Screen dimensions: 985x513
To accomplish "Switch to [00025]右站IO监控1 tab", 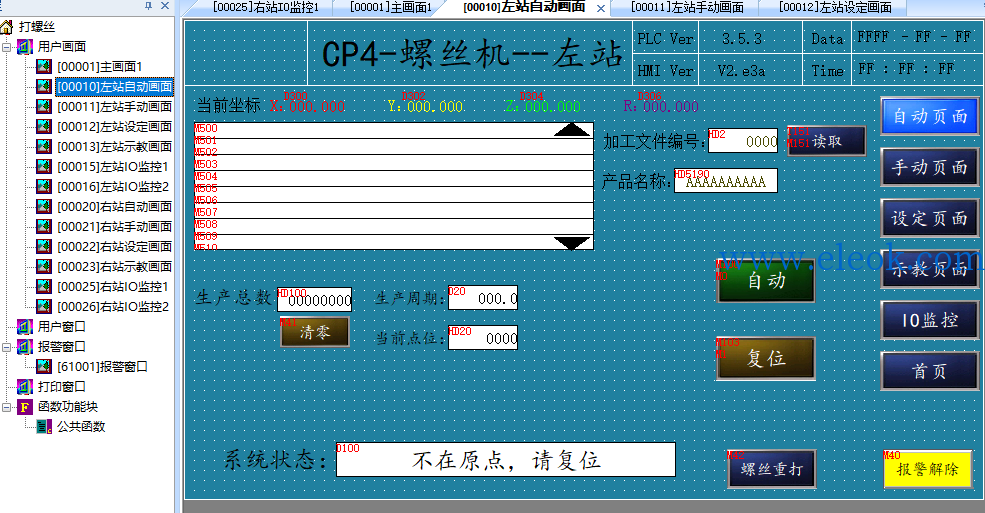I will pyautogui.click(x=266, y=8).
